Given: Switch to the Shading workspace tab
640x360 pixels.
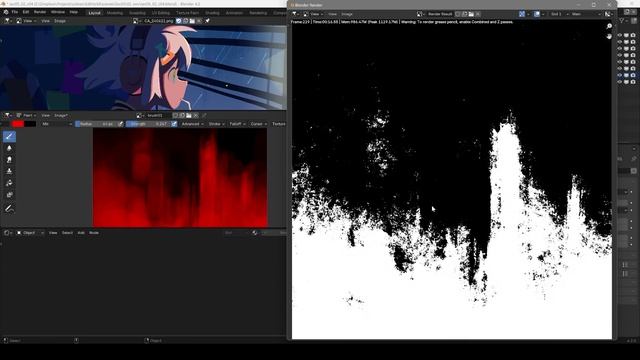Looking at the screenshot, I should pos(212,13).
